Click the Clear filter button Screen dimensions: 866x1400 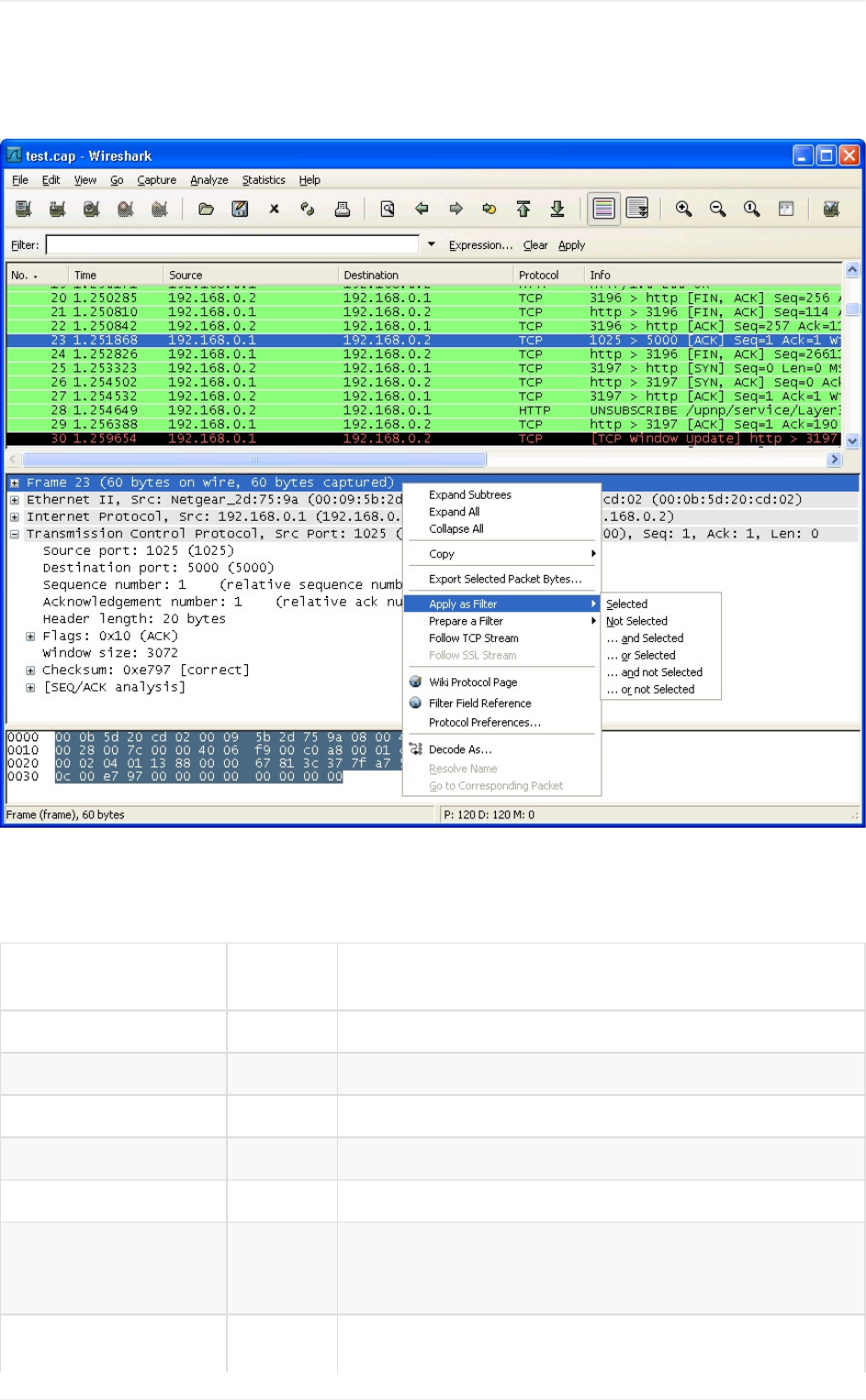coord(535,245)
